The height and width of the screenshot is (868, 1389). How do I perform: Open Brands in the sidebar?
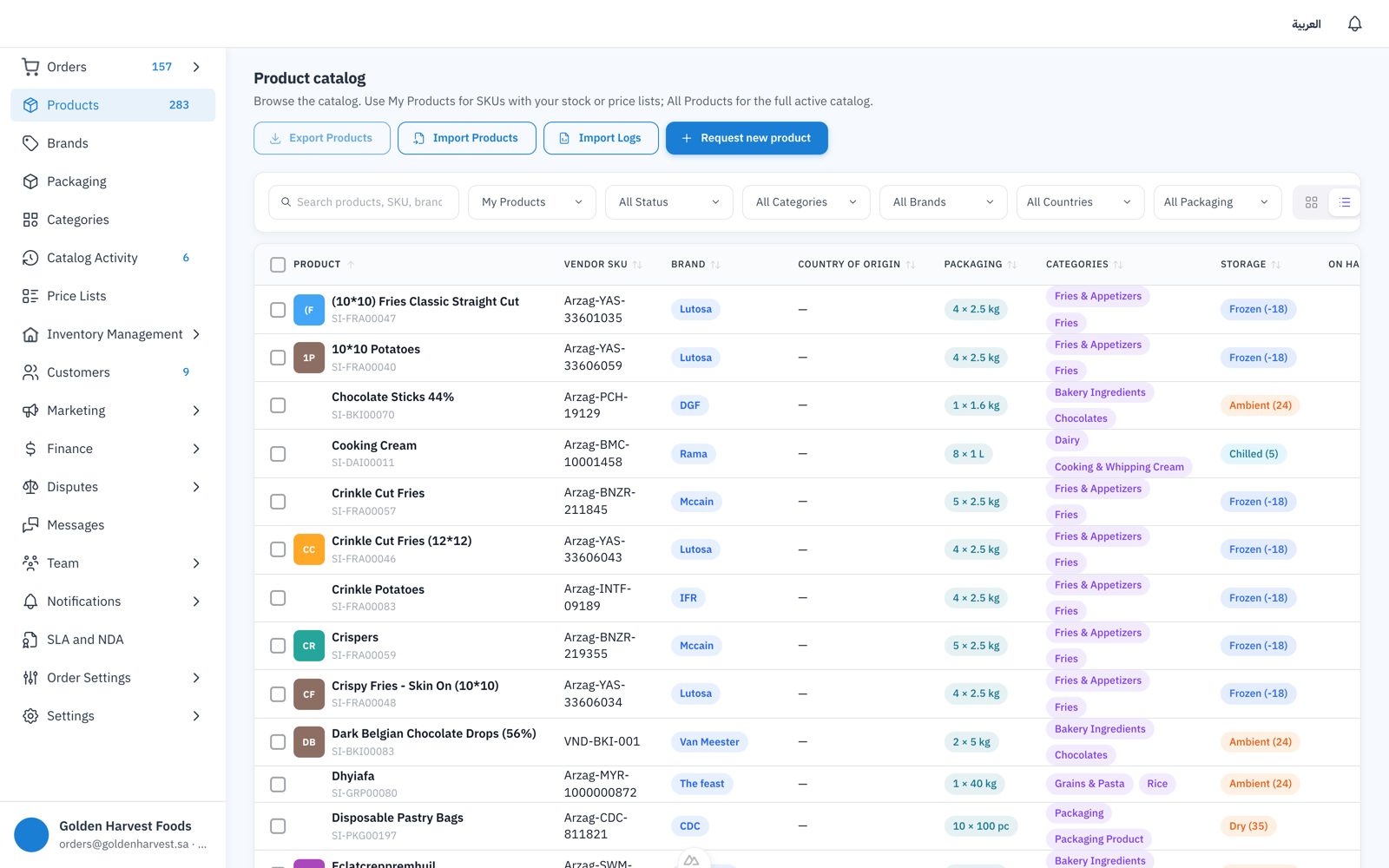pos(113,143)
